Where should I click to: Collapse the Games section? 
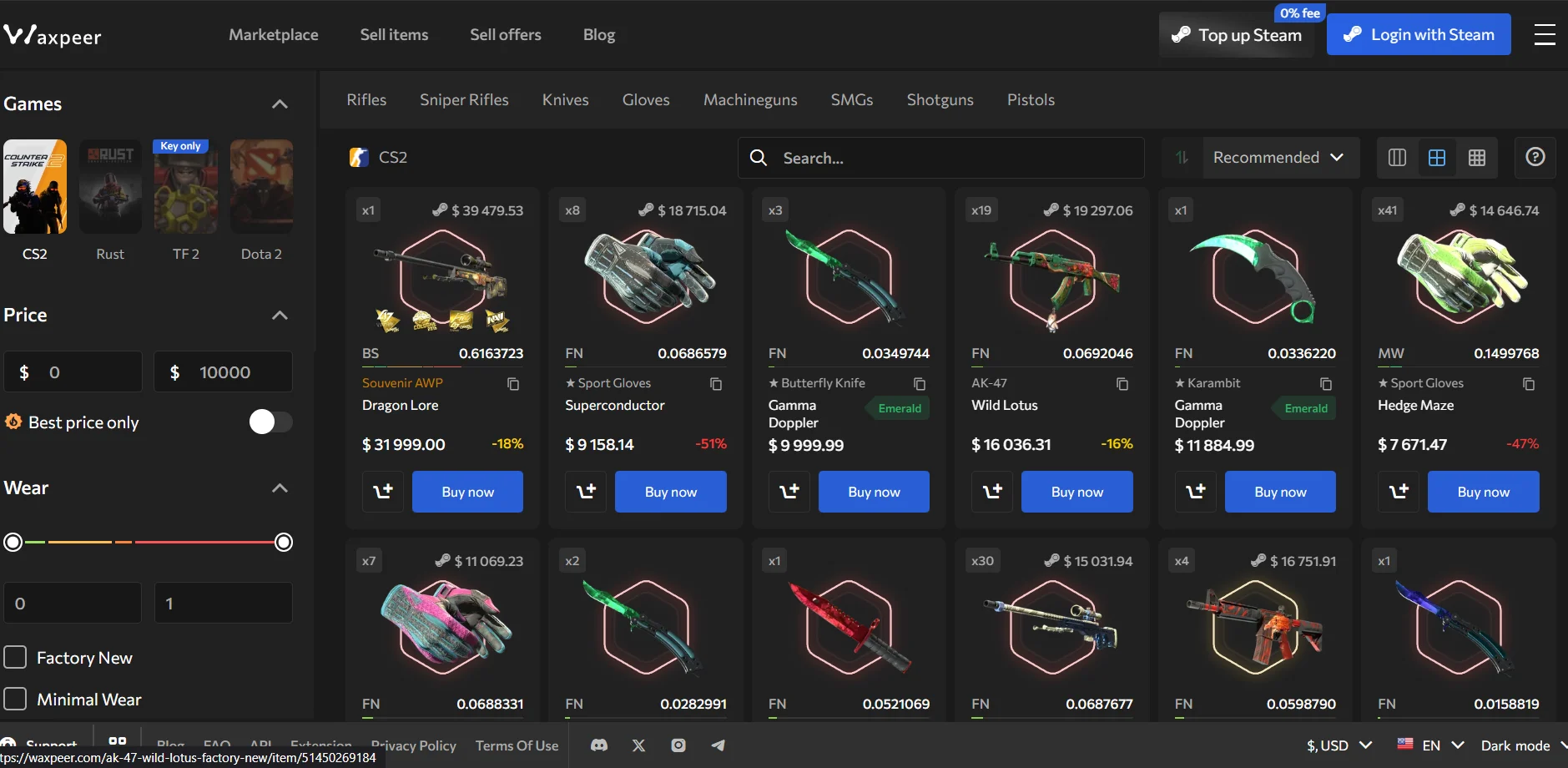coord(280,104)
